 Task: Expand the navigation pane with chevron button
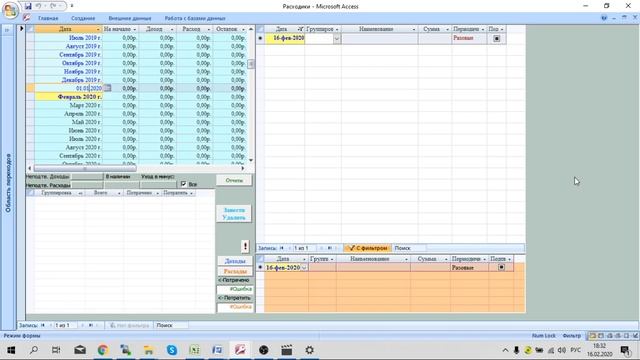click(x=7, y=30)
